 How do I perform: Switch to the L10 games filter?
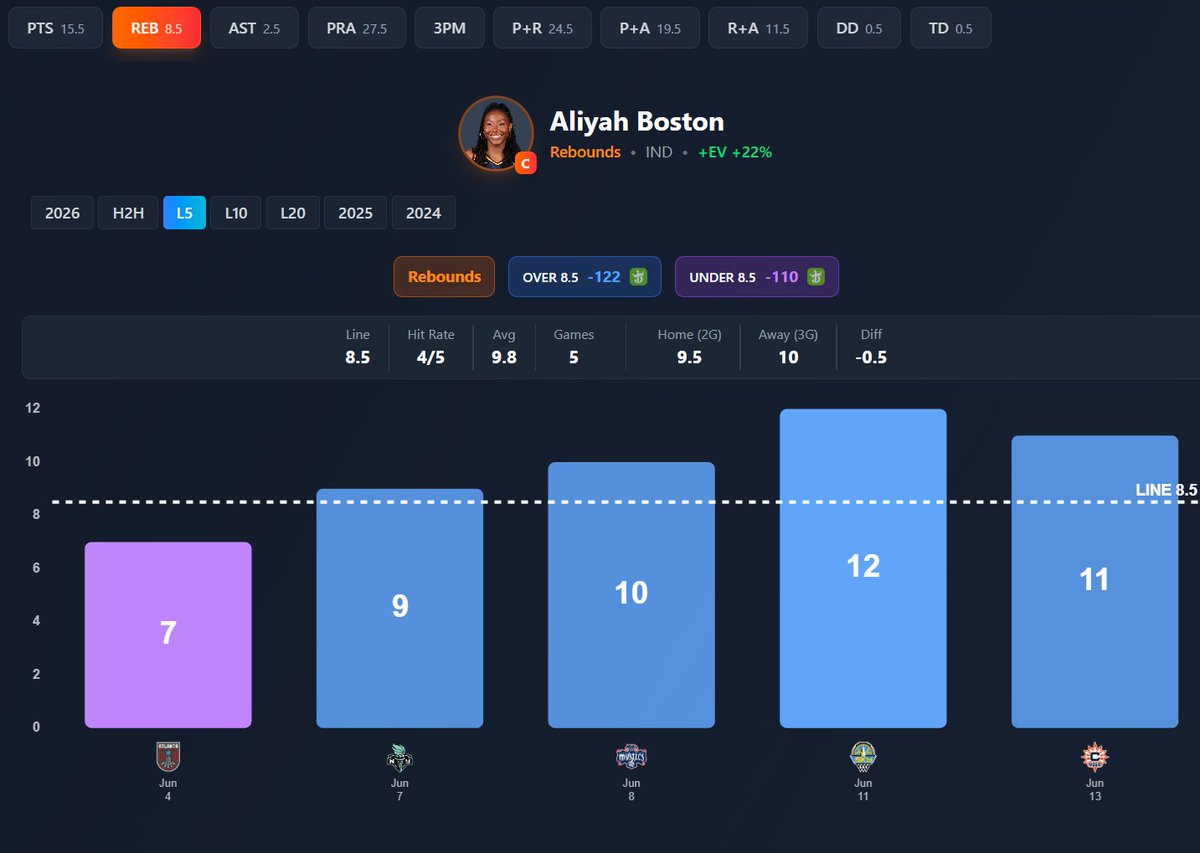[x=236, y=213]
